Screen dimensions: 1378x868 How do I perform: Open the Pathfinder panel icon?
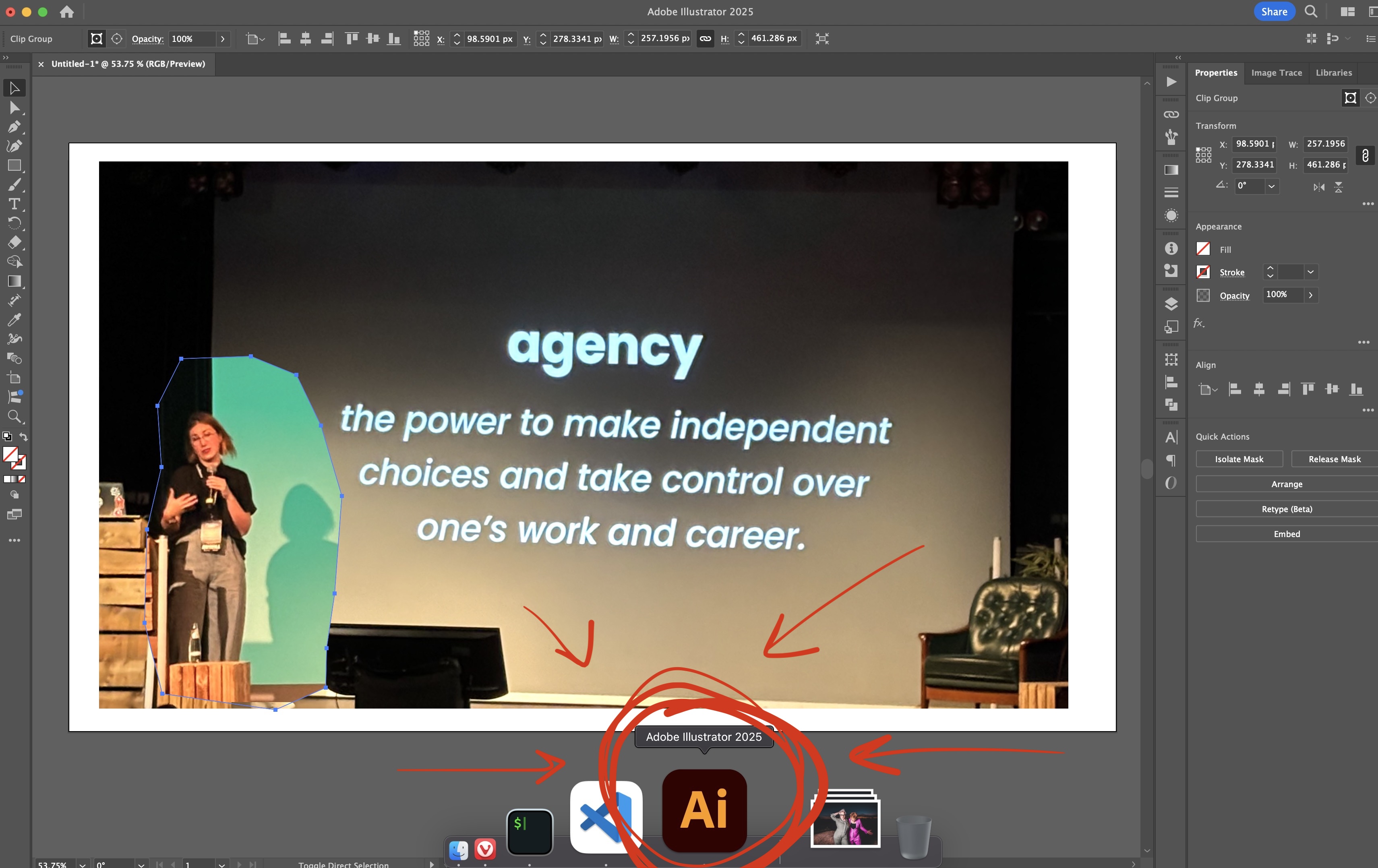coord(1171,405)
